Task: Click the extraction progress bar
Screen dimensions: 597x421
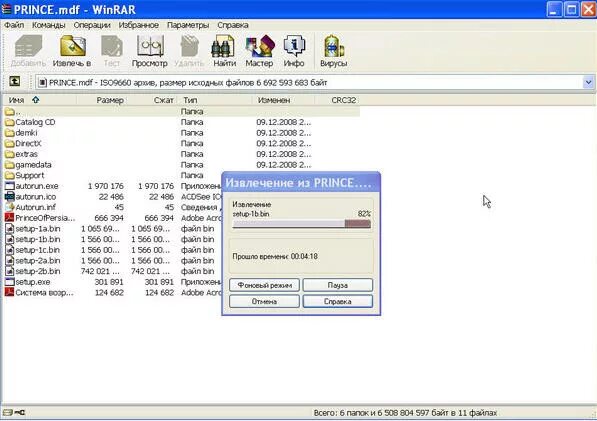Action: coord(301,224)
